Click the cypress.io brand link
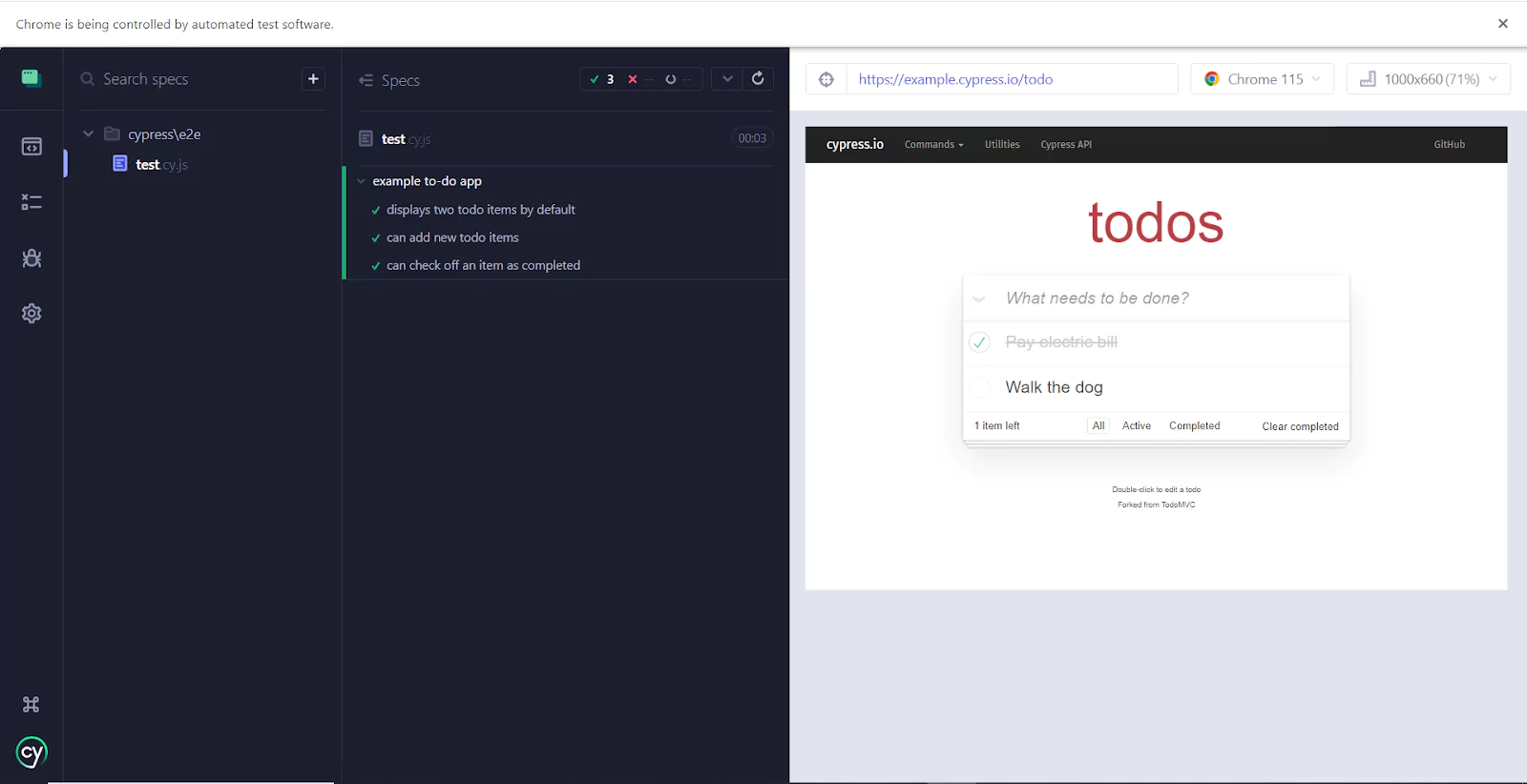 [x=854, y=145]
